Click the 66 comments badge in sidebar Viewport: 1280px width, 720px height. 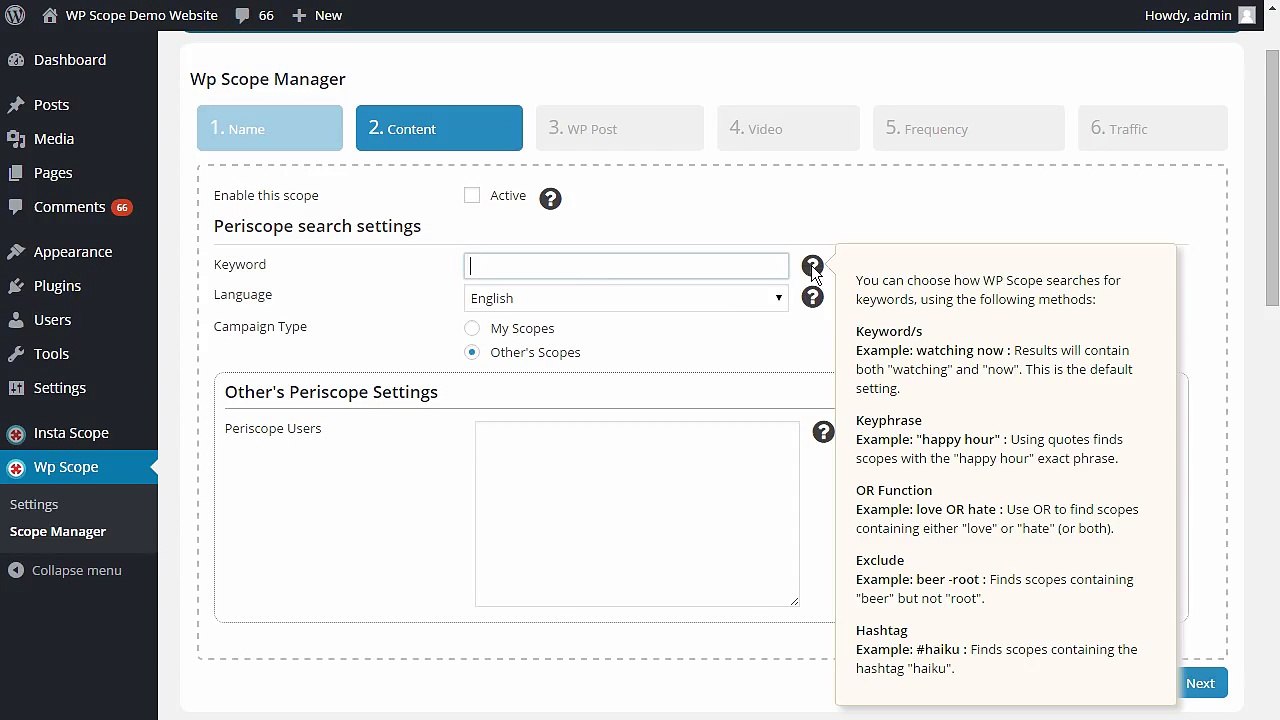(122, 208)
